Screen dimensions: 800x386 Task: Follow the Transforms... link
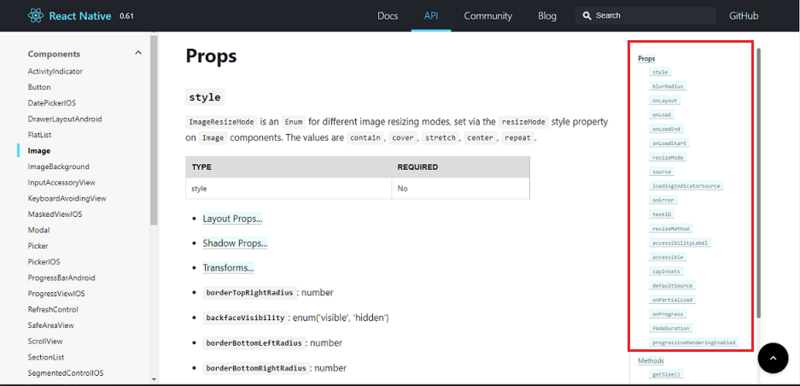click(x=228, y=268)
